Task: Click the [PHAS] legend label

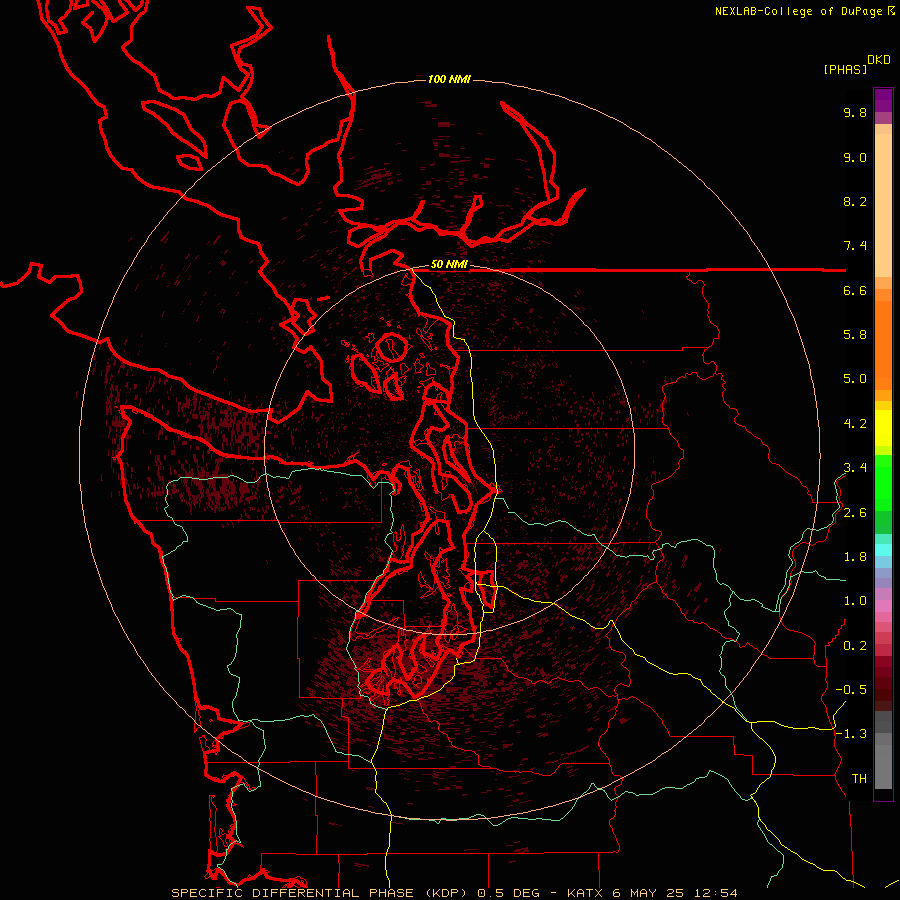Action: (845, 69)
